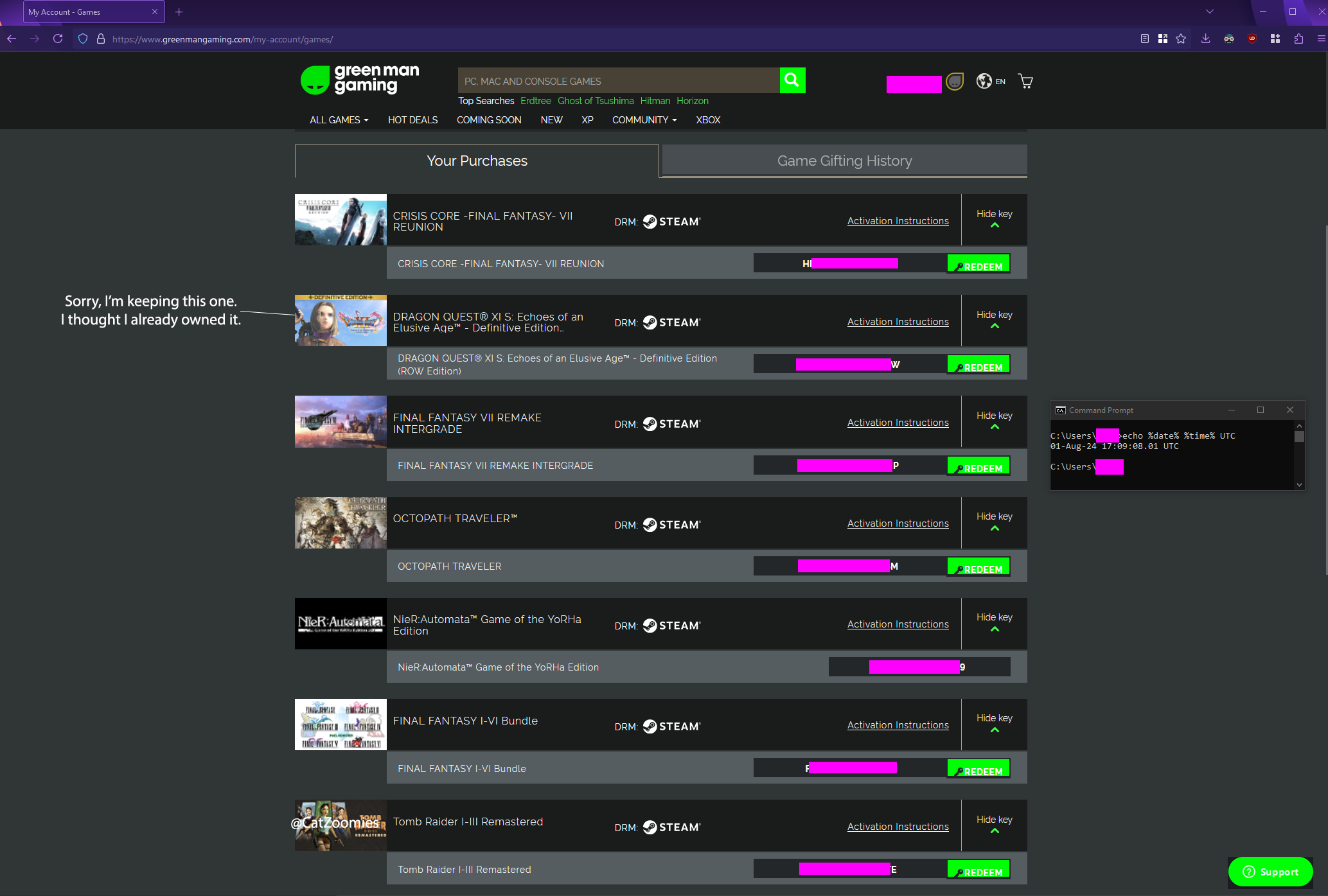The height and width of the screenshot is (896, 1328).
Task: Reload the page with refresh icon
Action: click(x=58, y=39)
